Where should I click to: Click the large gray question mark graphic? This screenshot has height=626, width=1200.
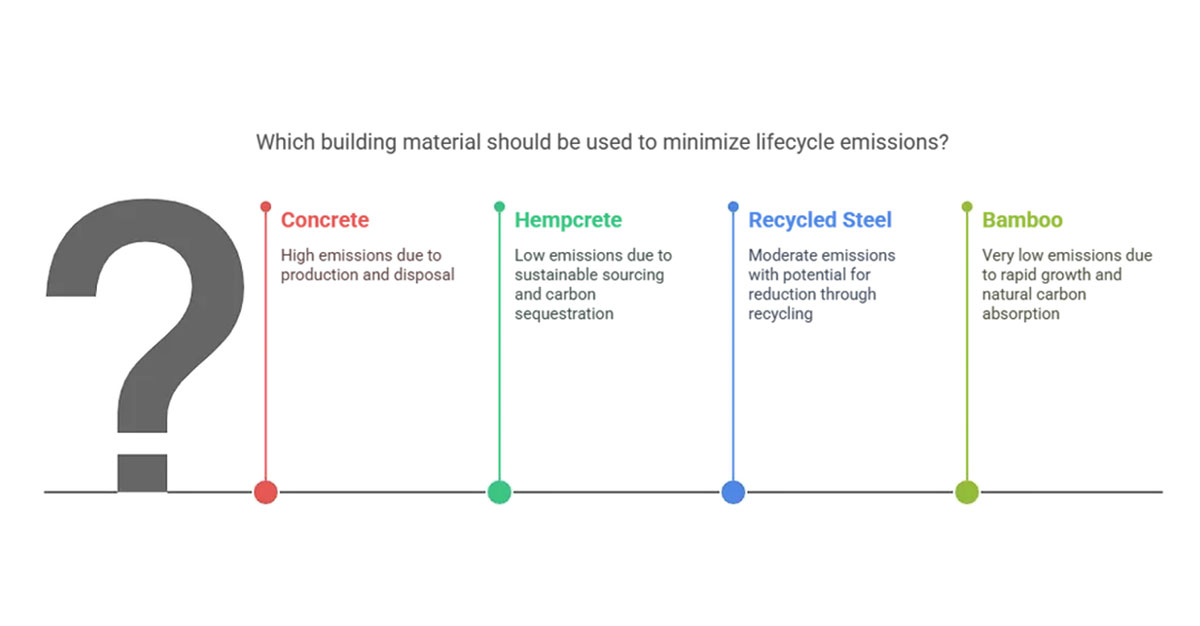[145, 343]
